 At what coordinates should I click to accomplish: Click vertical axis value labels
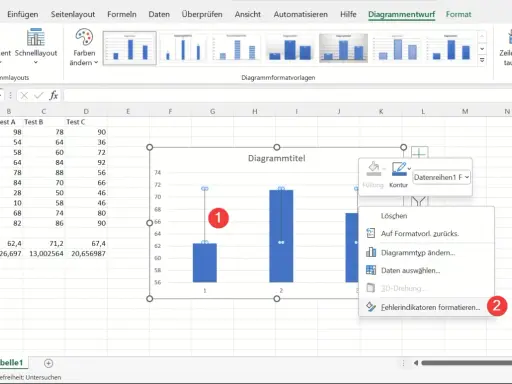(157, 227)
